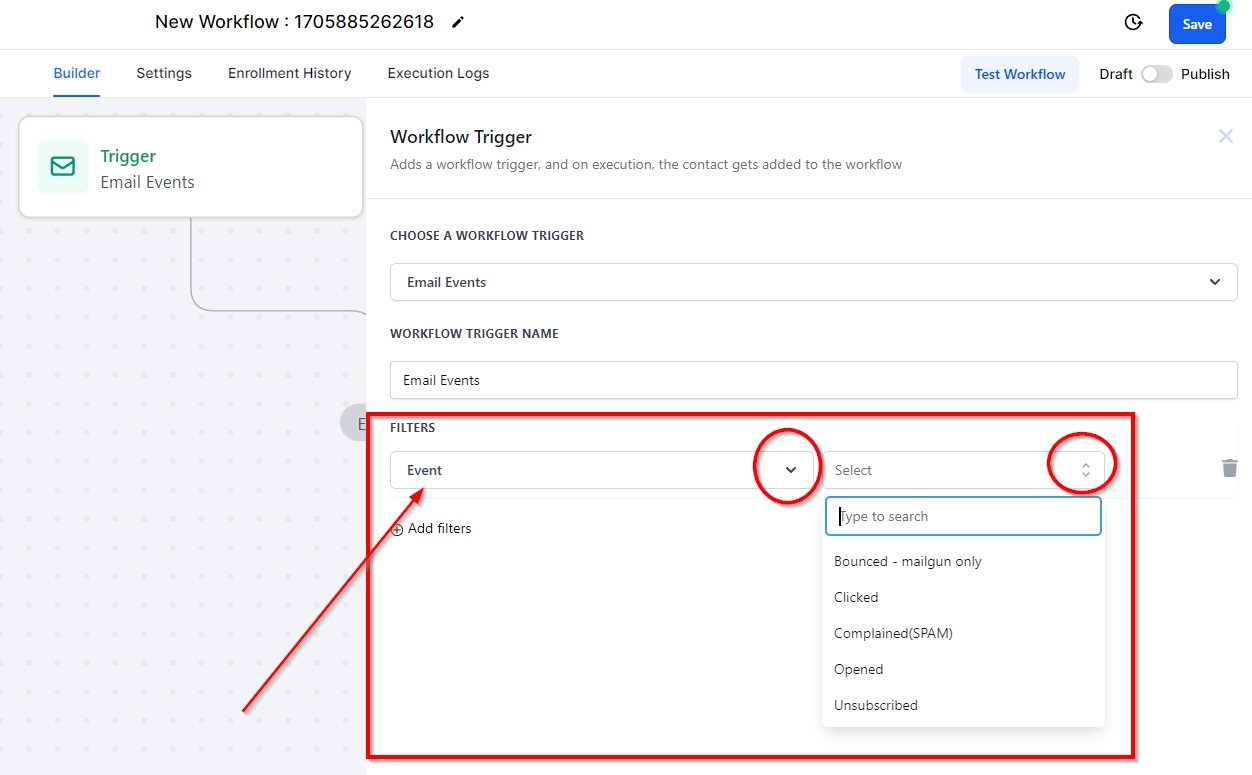Viewport: 1252px width, 775px height.
Task: Click the pencil icon to rename workflow
Action: [458, 22]
